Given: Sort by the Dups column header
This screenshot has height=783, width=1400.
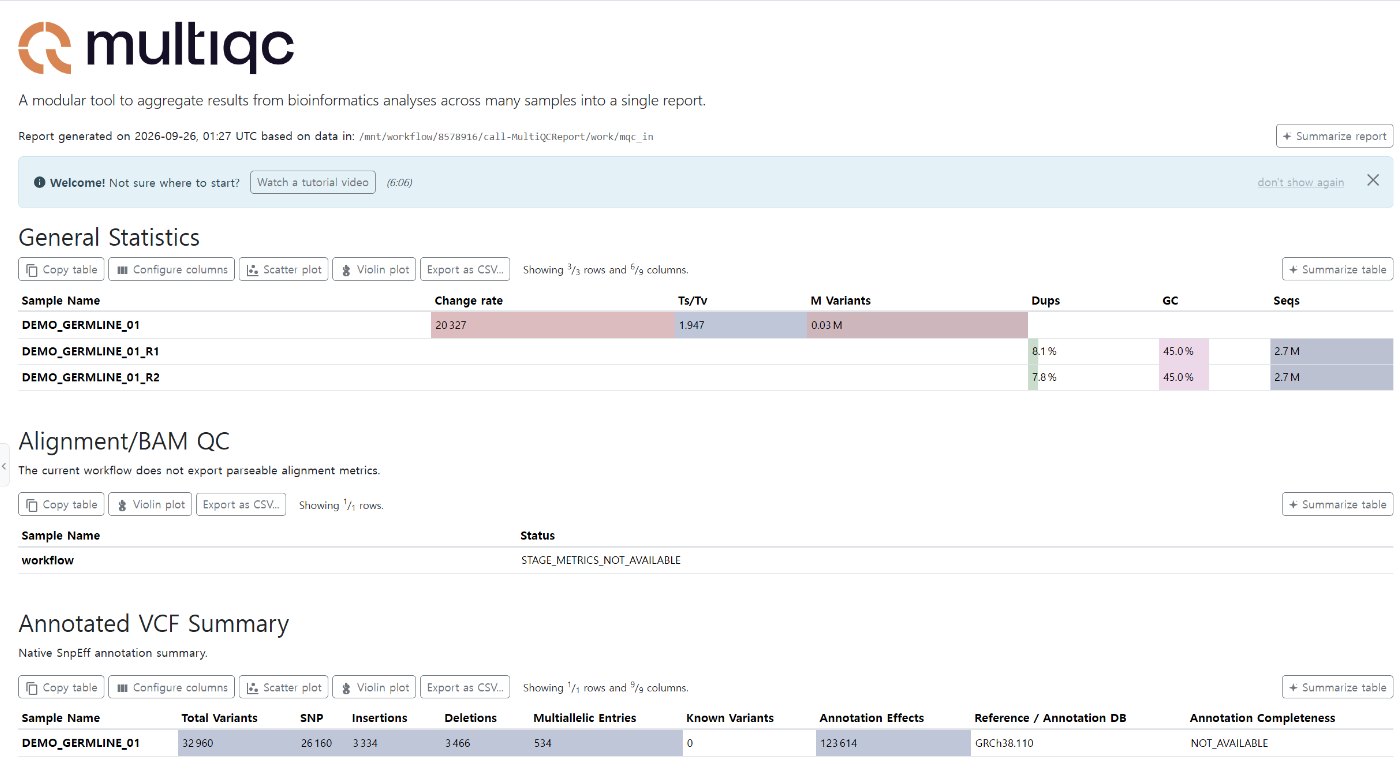Looking at the screenshot, I should (1046, 300).
